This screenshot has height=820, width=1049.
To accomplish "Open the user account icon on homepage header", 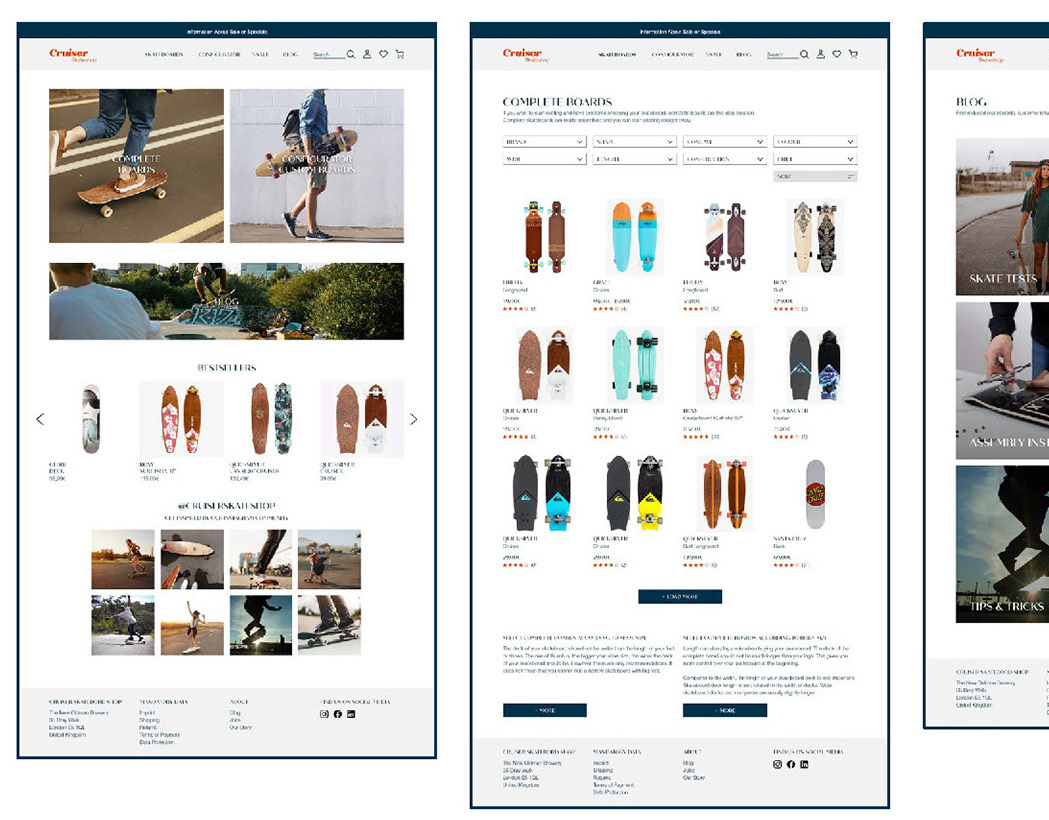I will [x=367, y=54].
